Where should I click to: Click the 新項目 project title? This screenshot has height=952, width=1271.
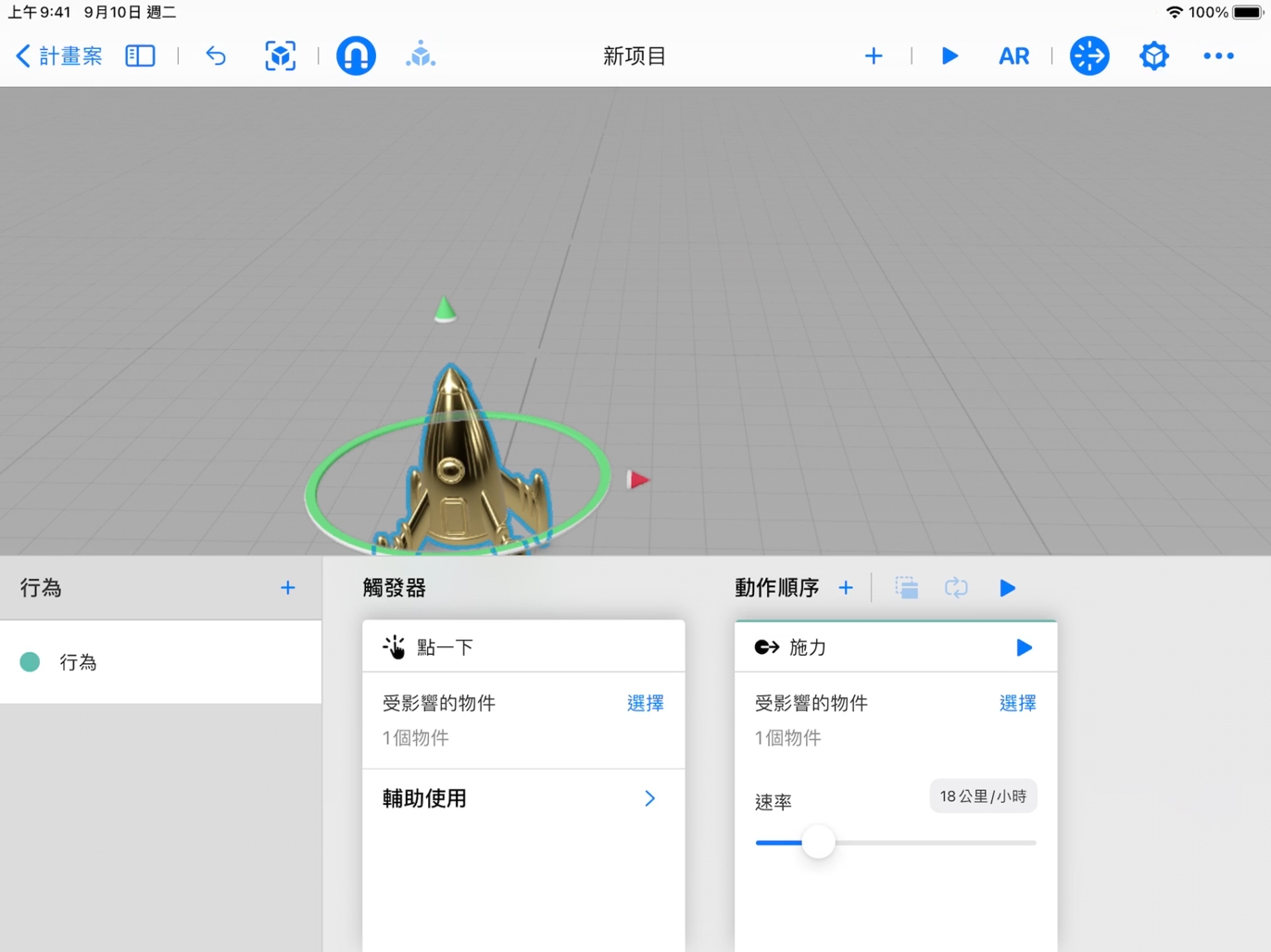tap(635, 56)
